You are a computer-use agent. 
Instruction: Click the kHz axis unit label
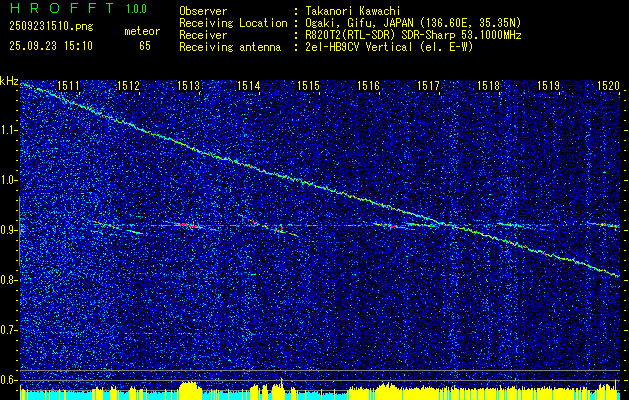coord(9,81)
